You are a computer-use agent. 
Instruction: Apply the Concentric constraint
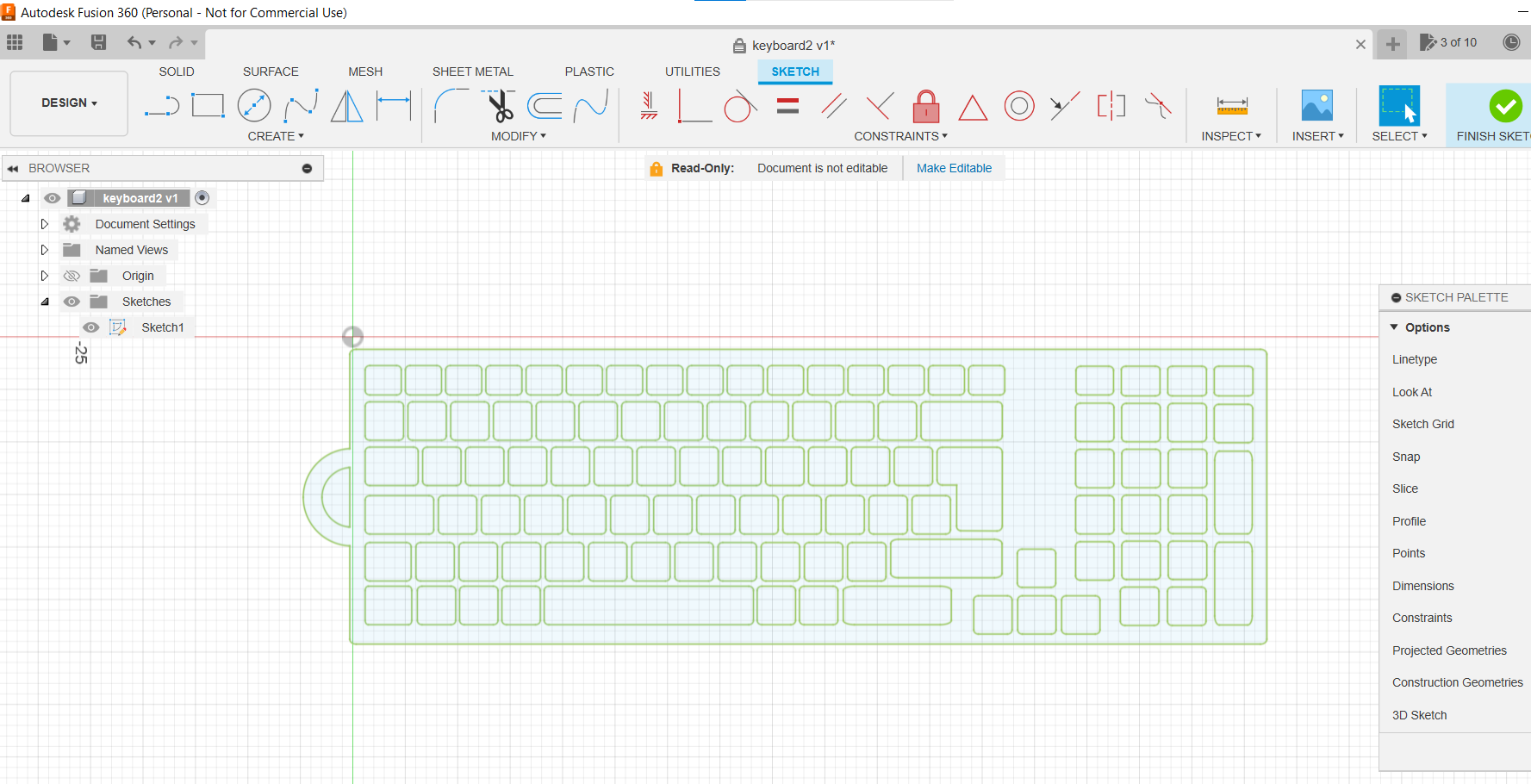point(1019,106)
